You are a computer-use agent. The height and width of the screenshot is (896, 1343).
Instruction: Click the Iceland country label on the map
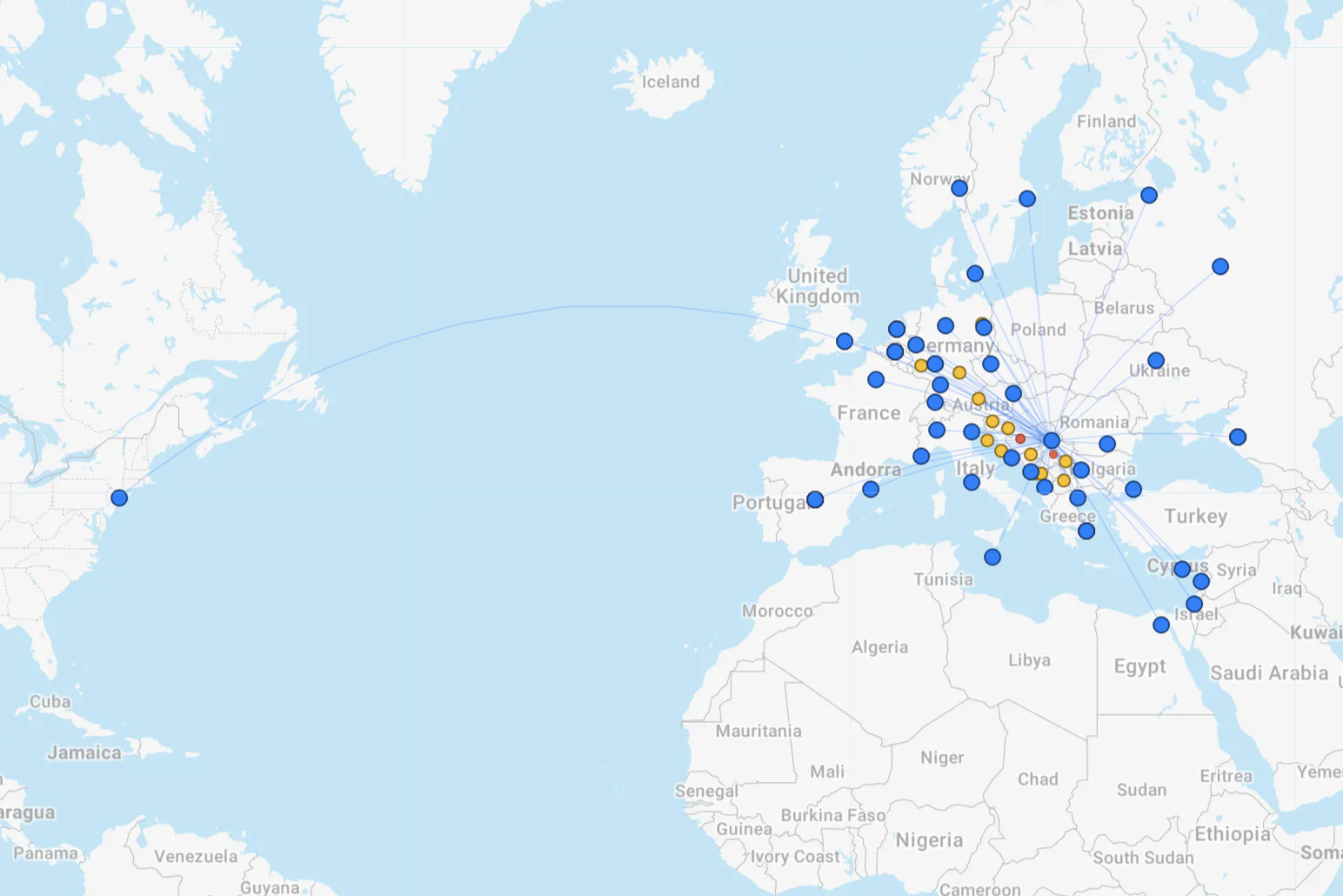coord(670,82)
